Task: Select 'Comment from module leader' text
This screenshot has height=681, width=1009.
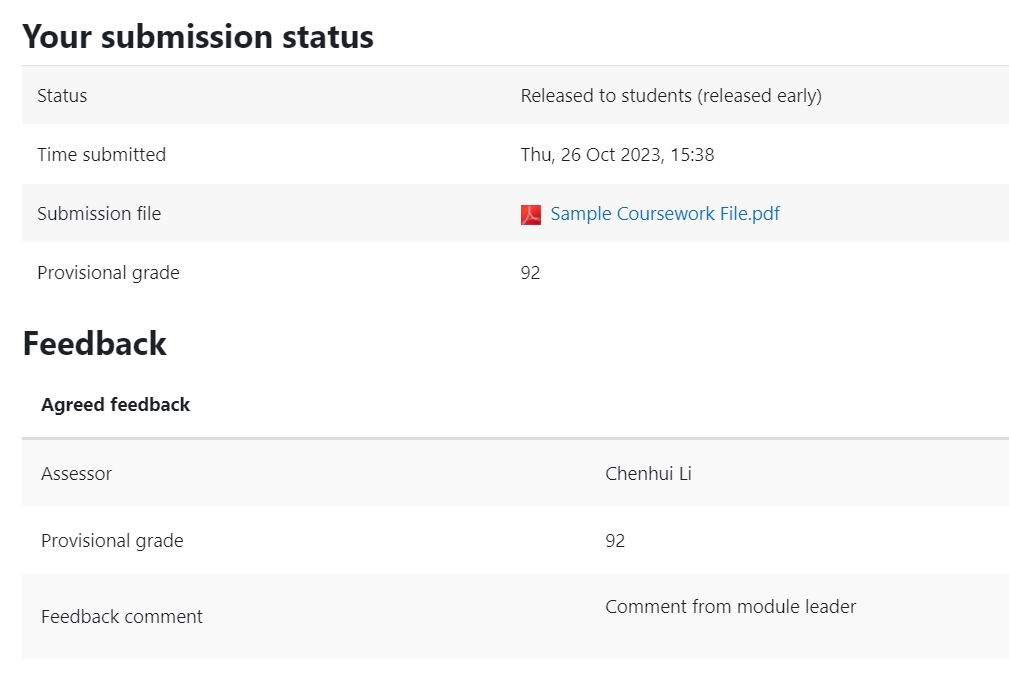Action: (x=729, y=606)
